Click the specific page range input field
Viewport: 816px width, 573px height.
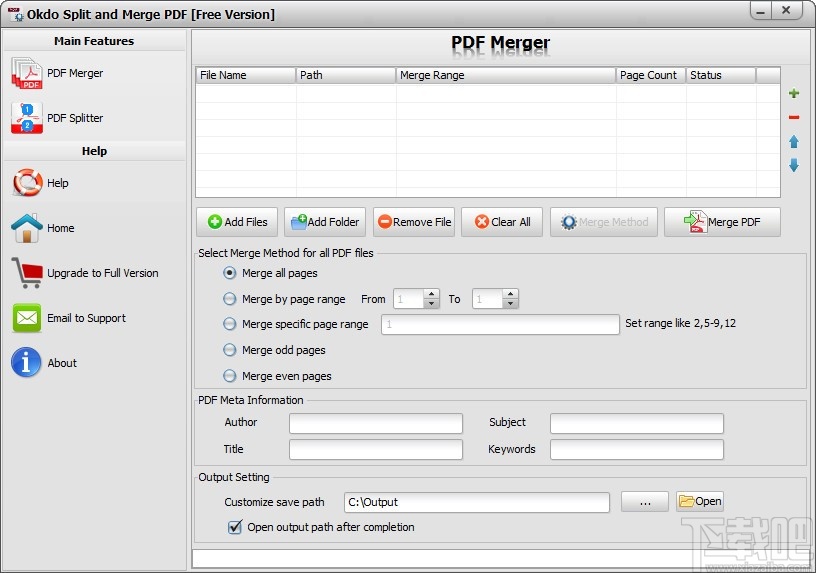click(x=500, y=324)
